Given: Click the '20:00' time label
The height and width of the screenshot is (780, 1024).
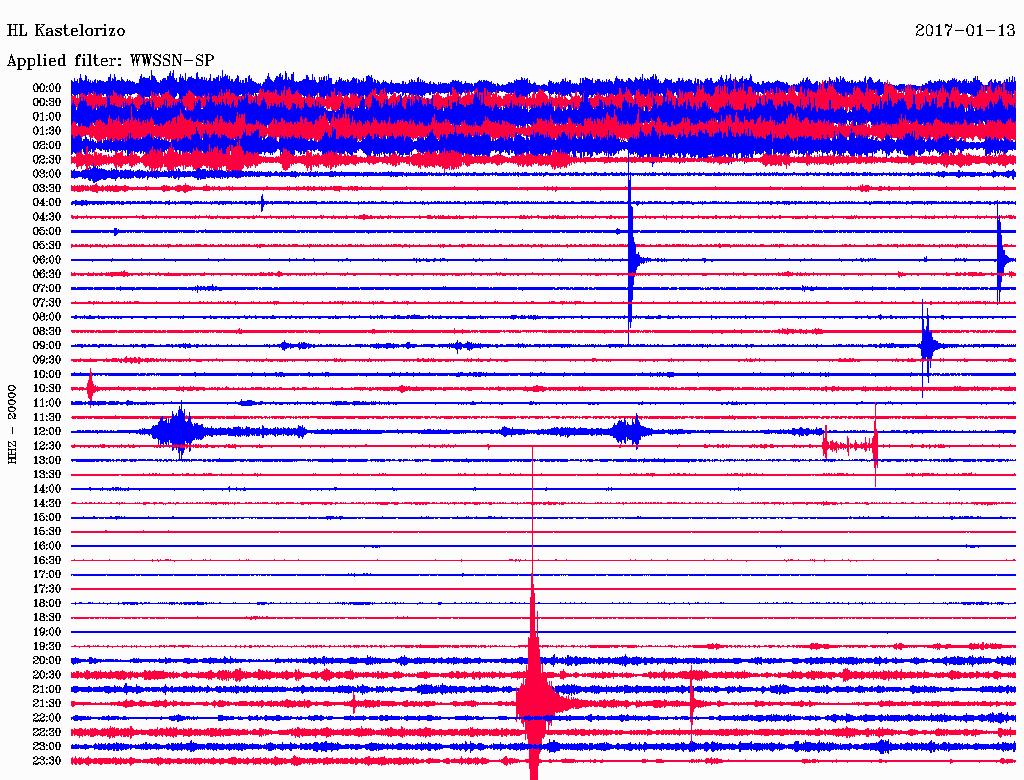Looking at the screenshot, I should [x=47, y=660].
